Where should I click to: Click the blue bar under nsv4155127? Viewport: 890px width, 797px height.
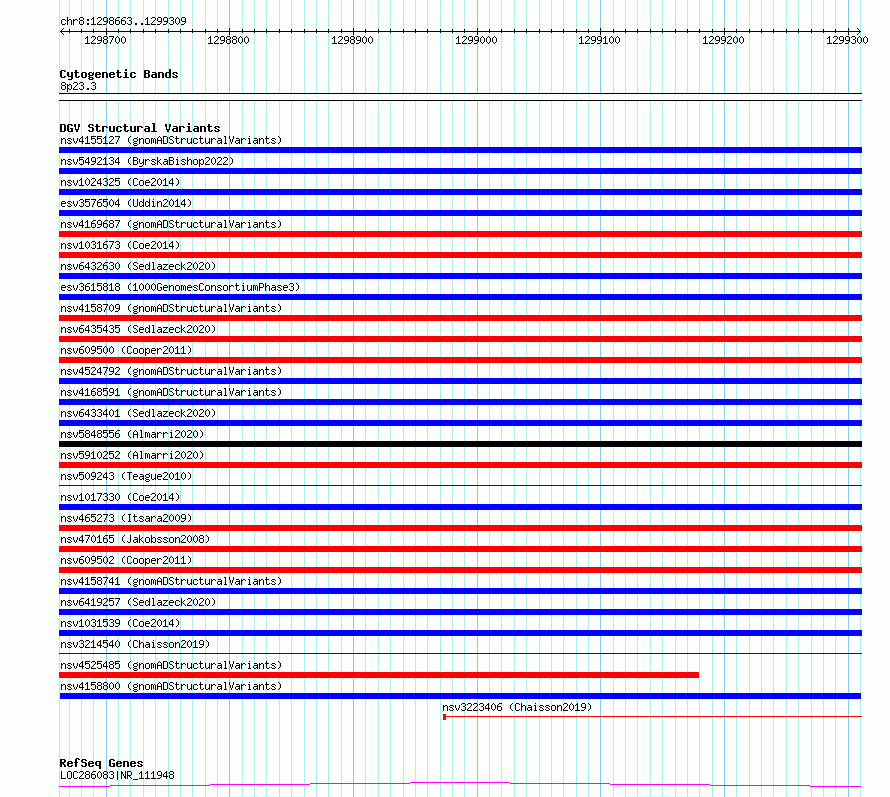tap(460, 150)
